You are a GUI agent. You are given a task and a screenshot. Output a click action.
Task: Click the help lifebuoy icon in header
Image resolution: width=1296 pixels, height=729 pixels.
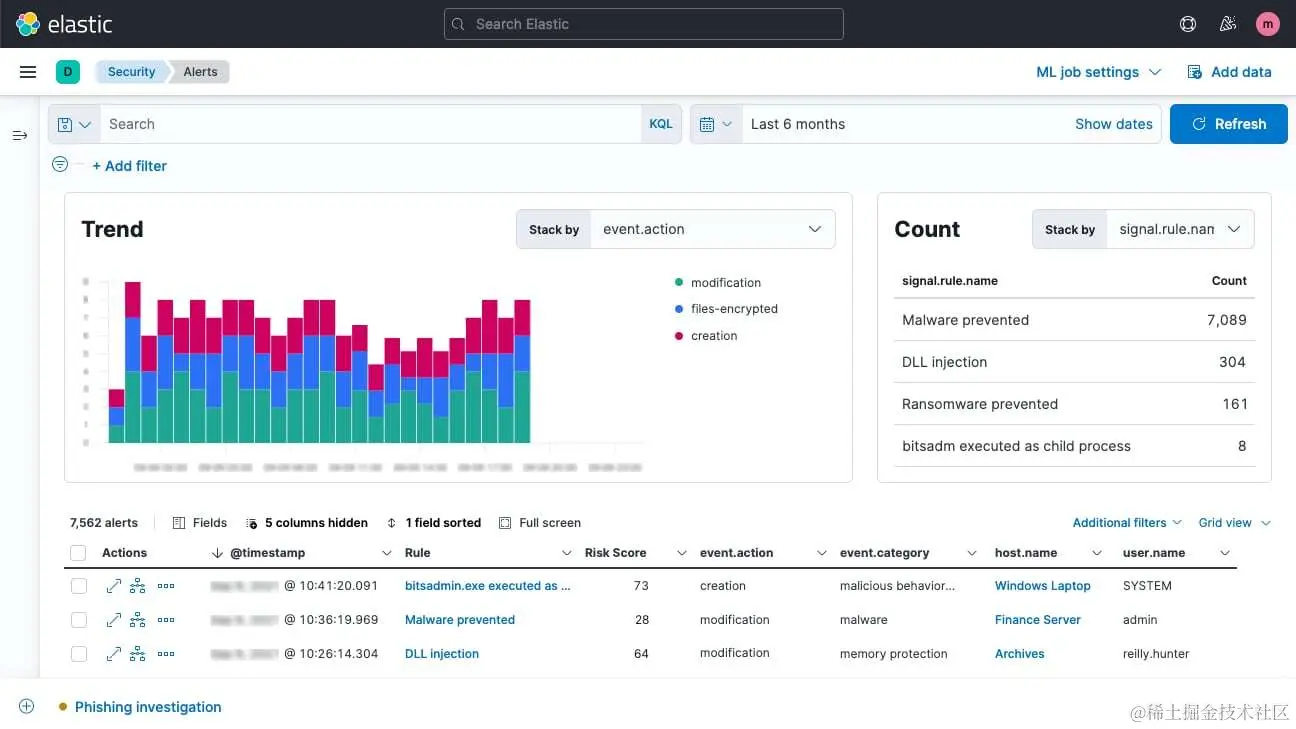pos(1188,24)
